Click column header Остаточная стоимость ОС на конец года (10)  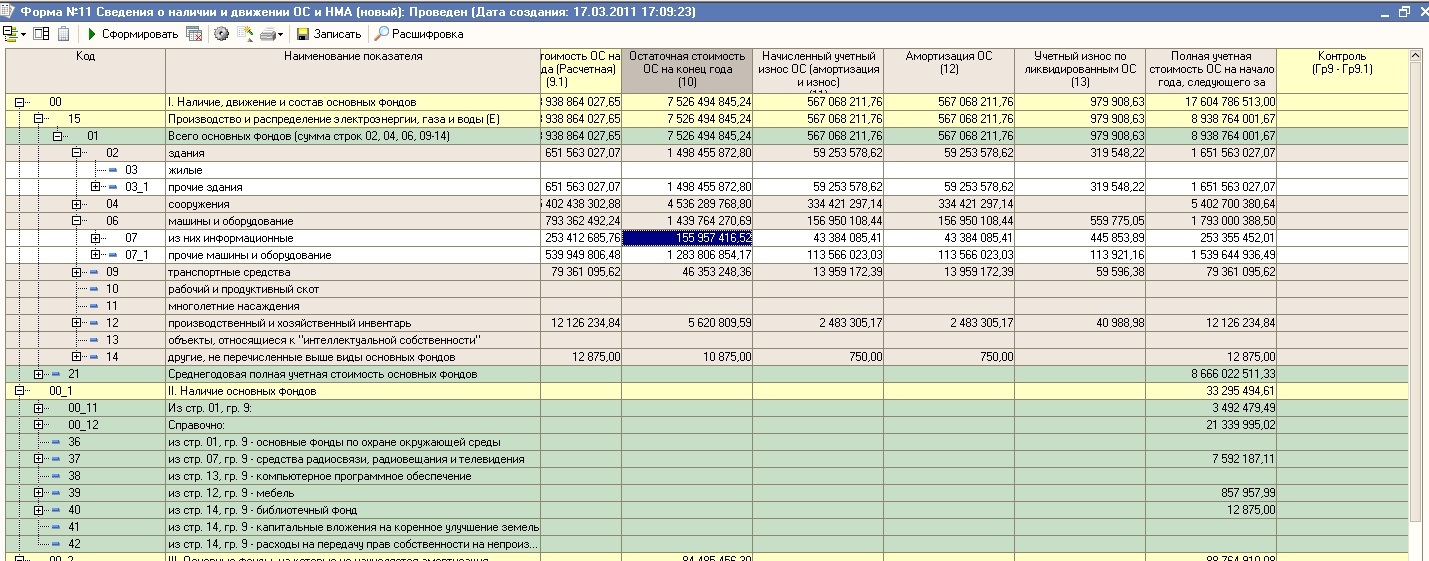[x=687, y=70]
